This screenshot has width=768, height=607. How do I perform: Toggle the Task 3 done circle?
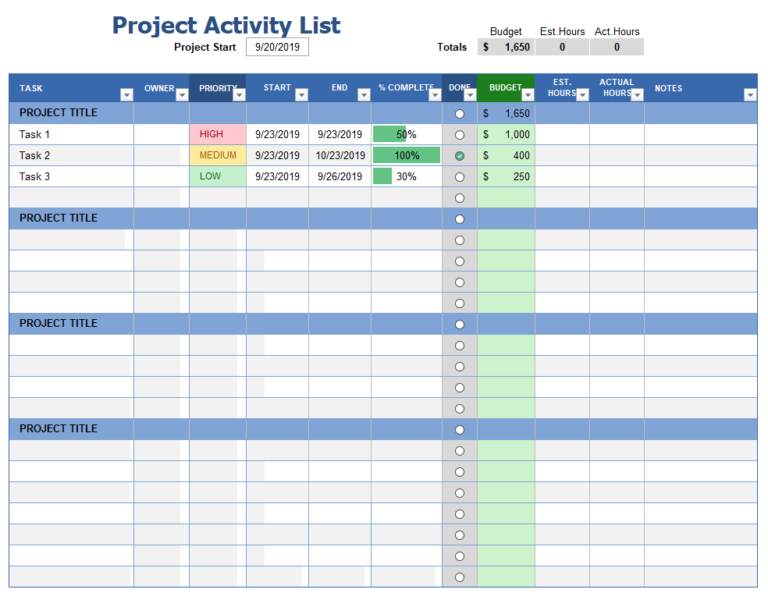tap(459, 177)
